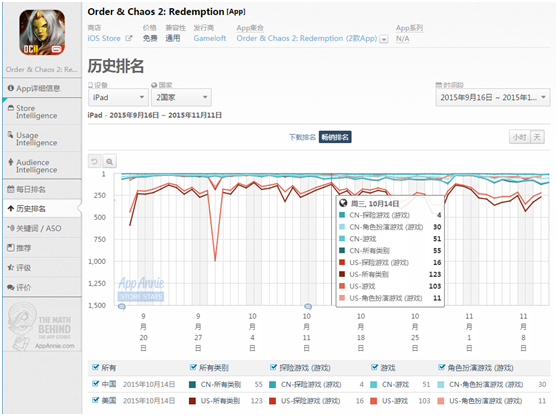Screen dimensions: 558x416
Task: Click the US-探险游戏 color swatch
Action: coord(273,401)
